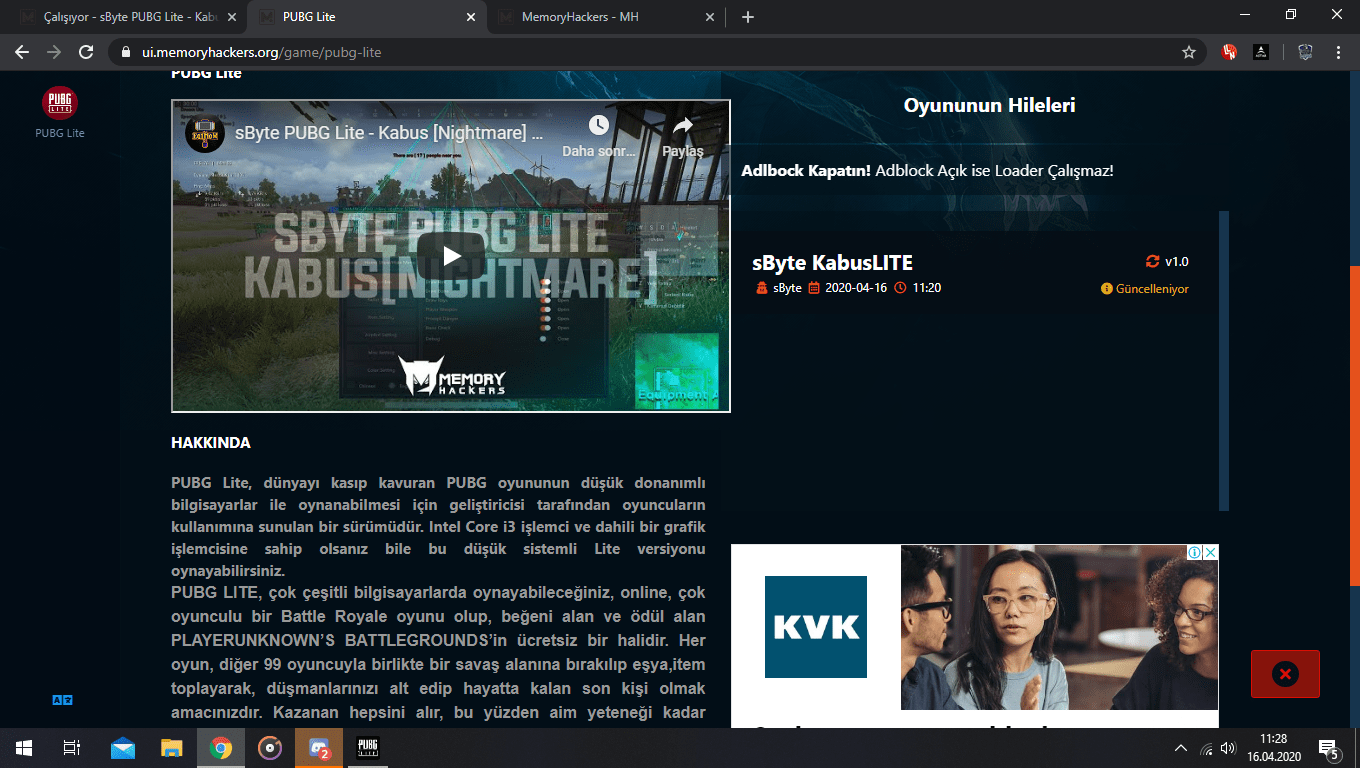1360x768 pixels.
Task: Close the MemoryHackers - MH tab
Action: point(710,17)
